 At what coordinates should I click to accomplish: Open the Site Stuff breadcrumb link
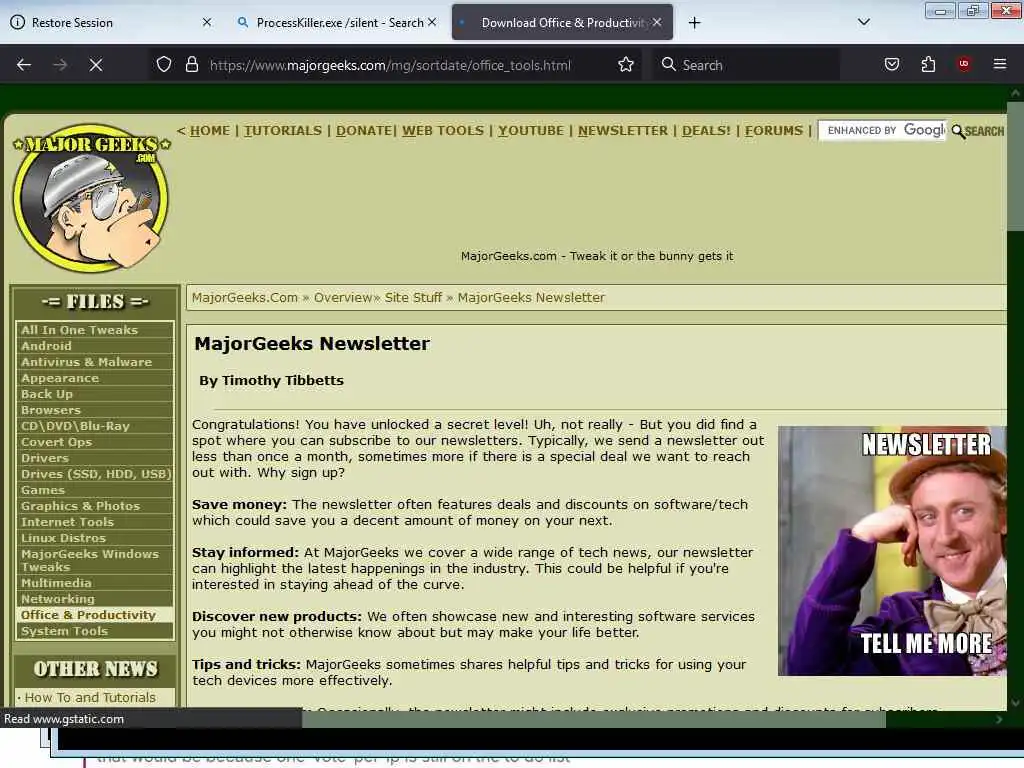tap(413, 298)
